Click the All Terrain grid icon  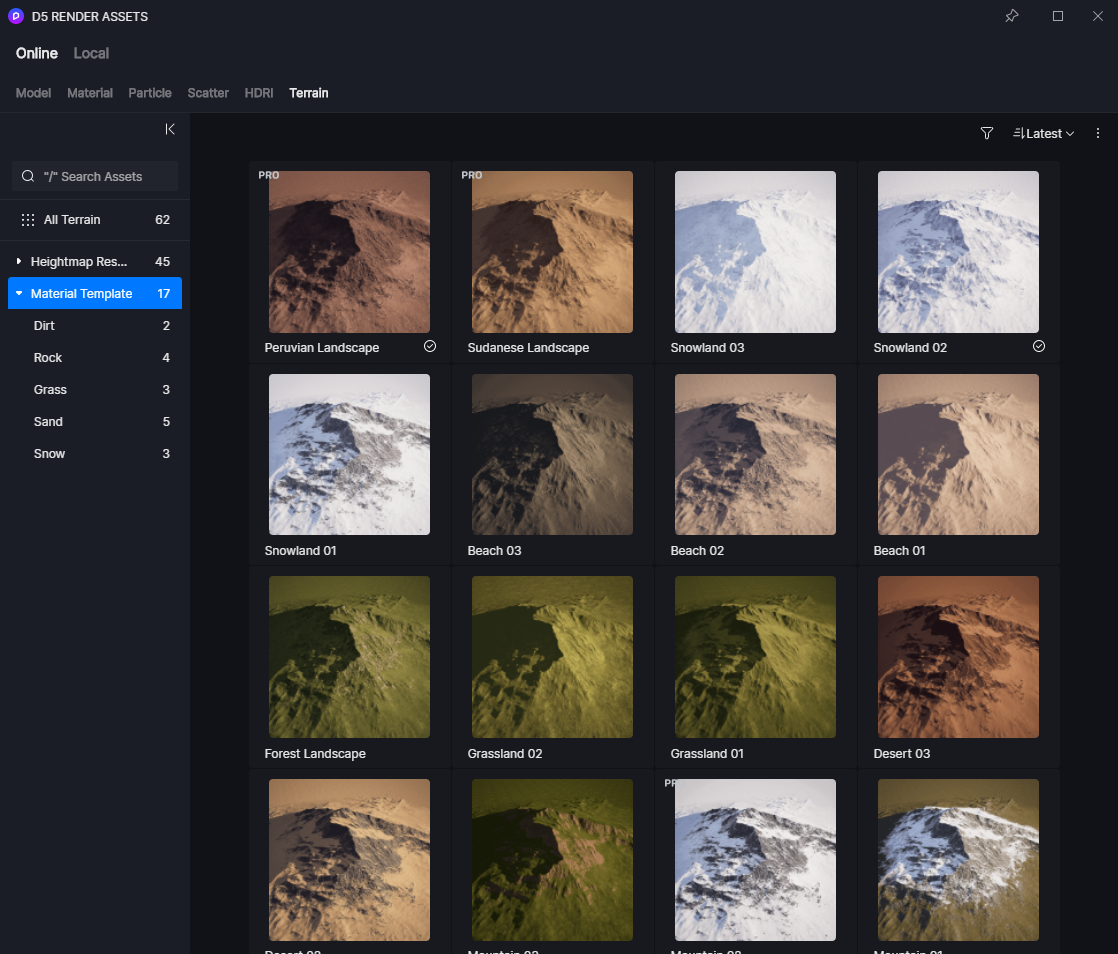tap(28, 220)
